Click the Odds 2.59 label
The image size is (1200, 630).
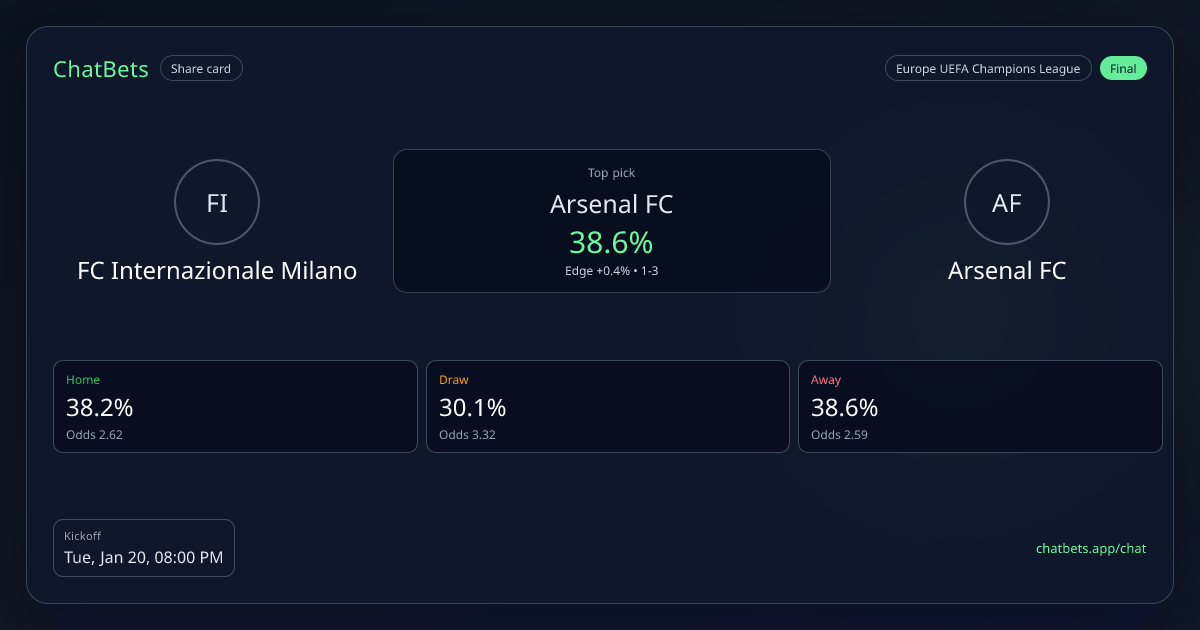click(839, 435)
